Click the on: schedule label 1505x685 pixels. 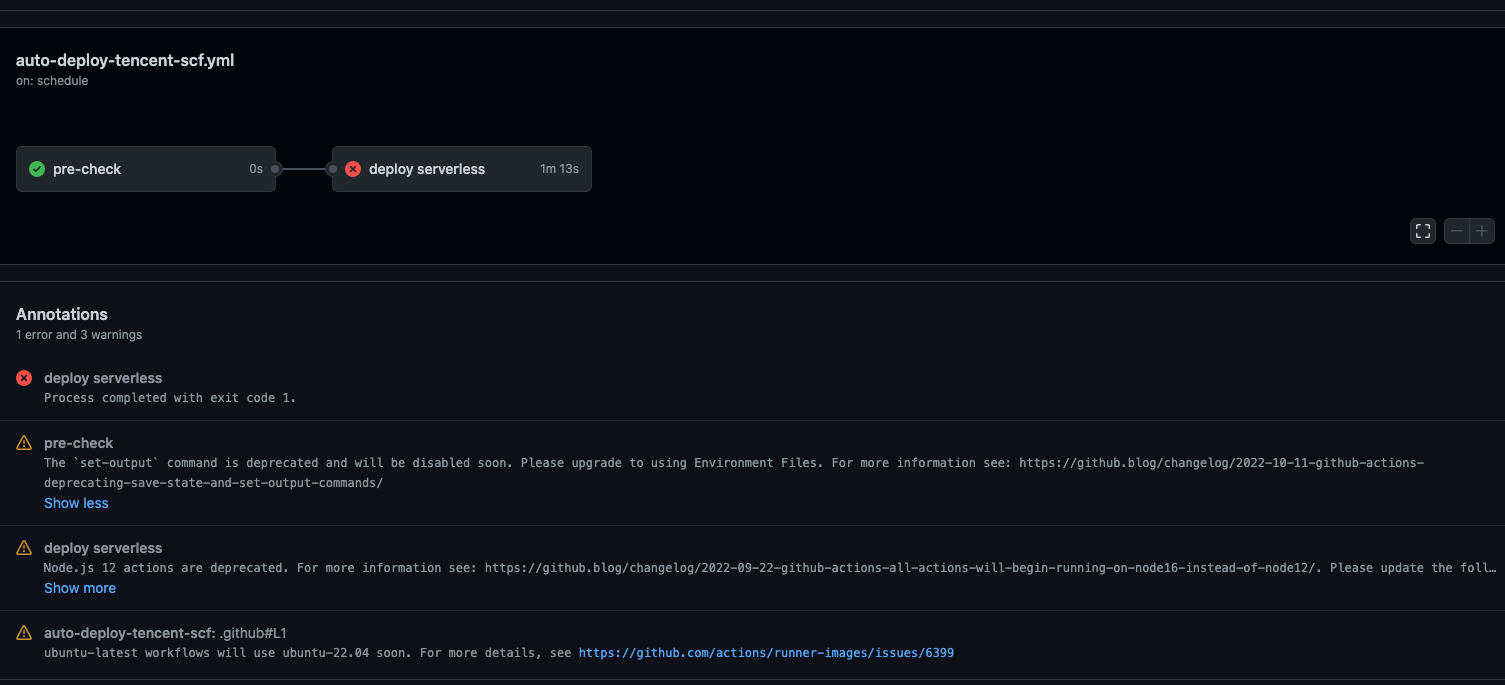coord(51,80)
